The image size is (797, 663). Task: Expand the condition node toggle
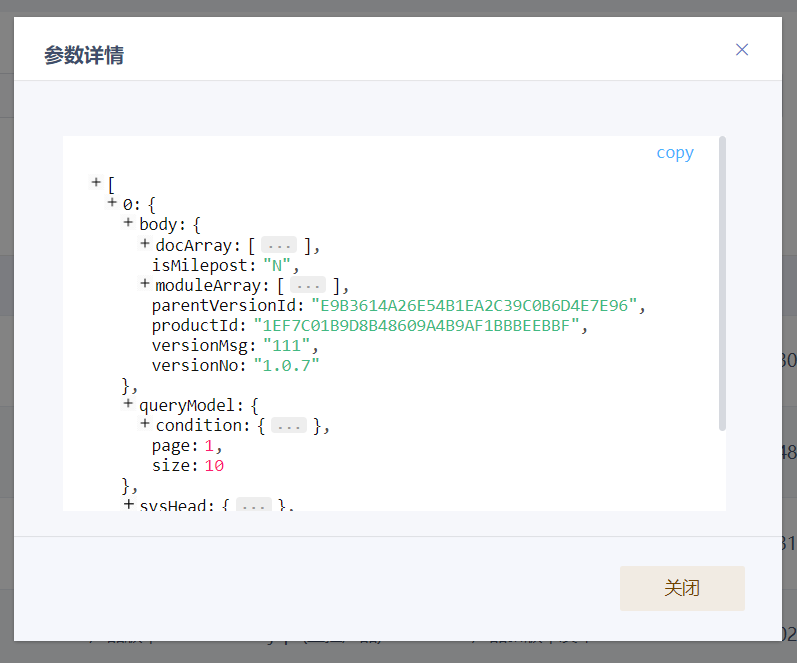[145, 424]
